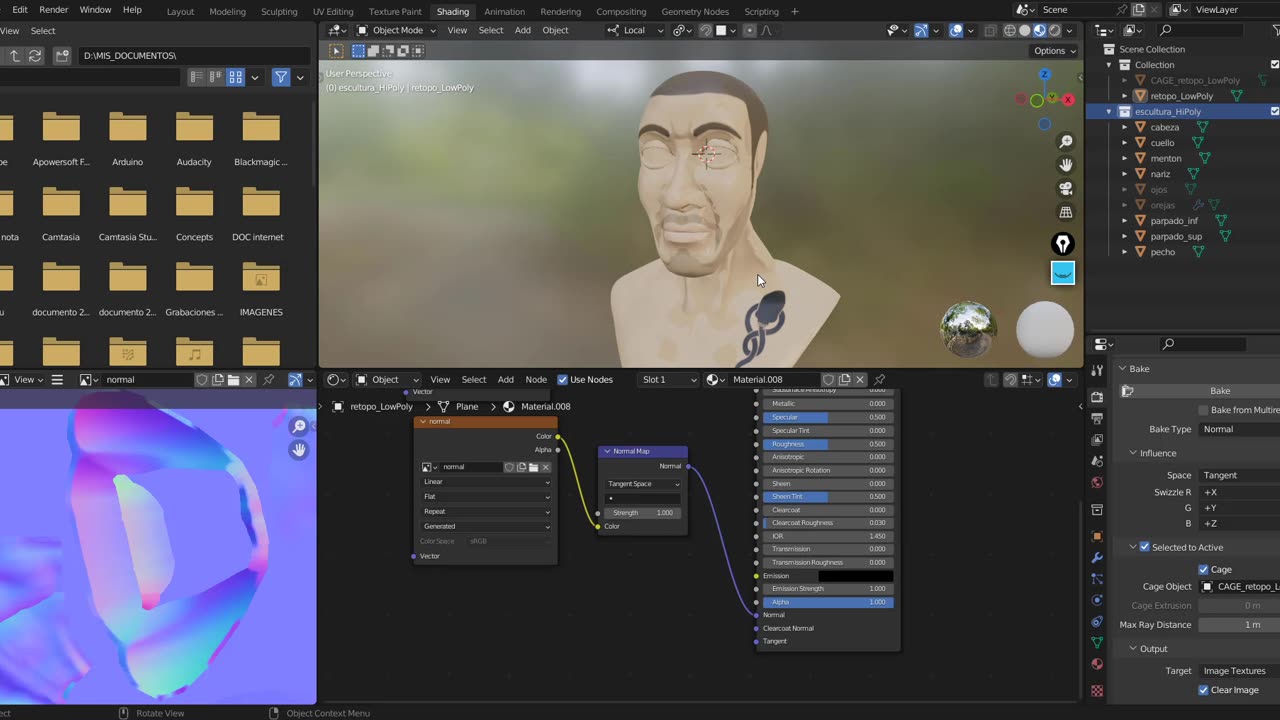Click the viewport pan hand icon
This screenshot has width=1280, height=720.
(x=1066, y=165)
